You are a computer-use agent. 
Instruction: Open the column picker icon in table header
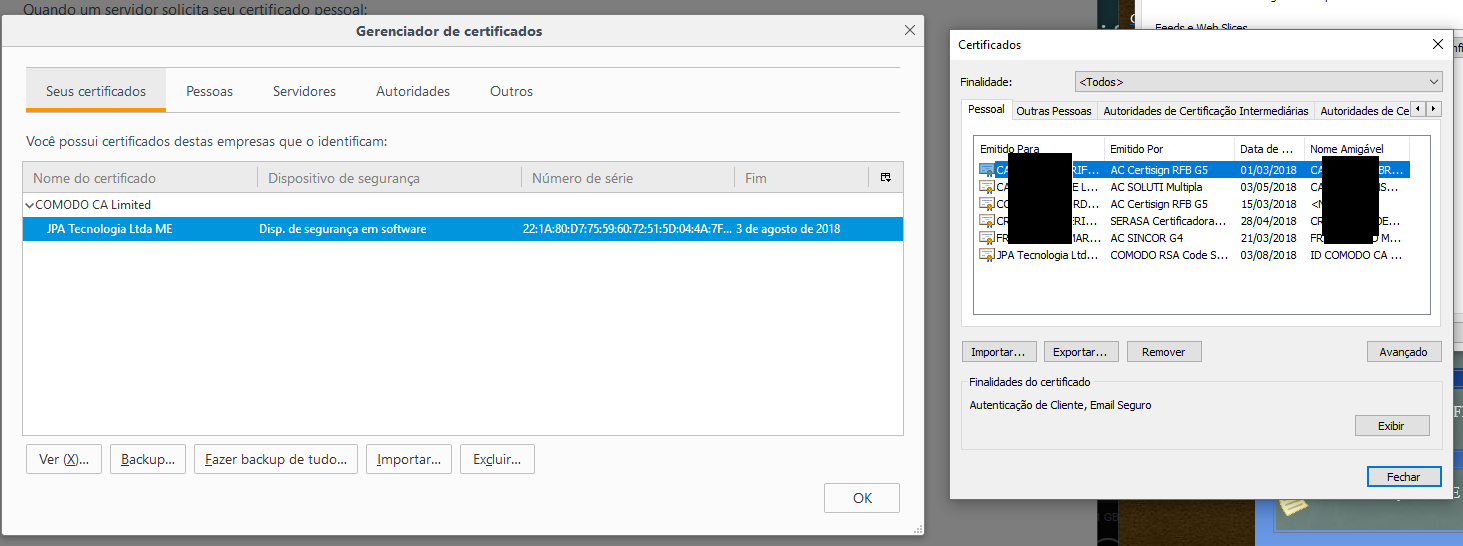click(x=885, y=178)
